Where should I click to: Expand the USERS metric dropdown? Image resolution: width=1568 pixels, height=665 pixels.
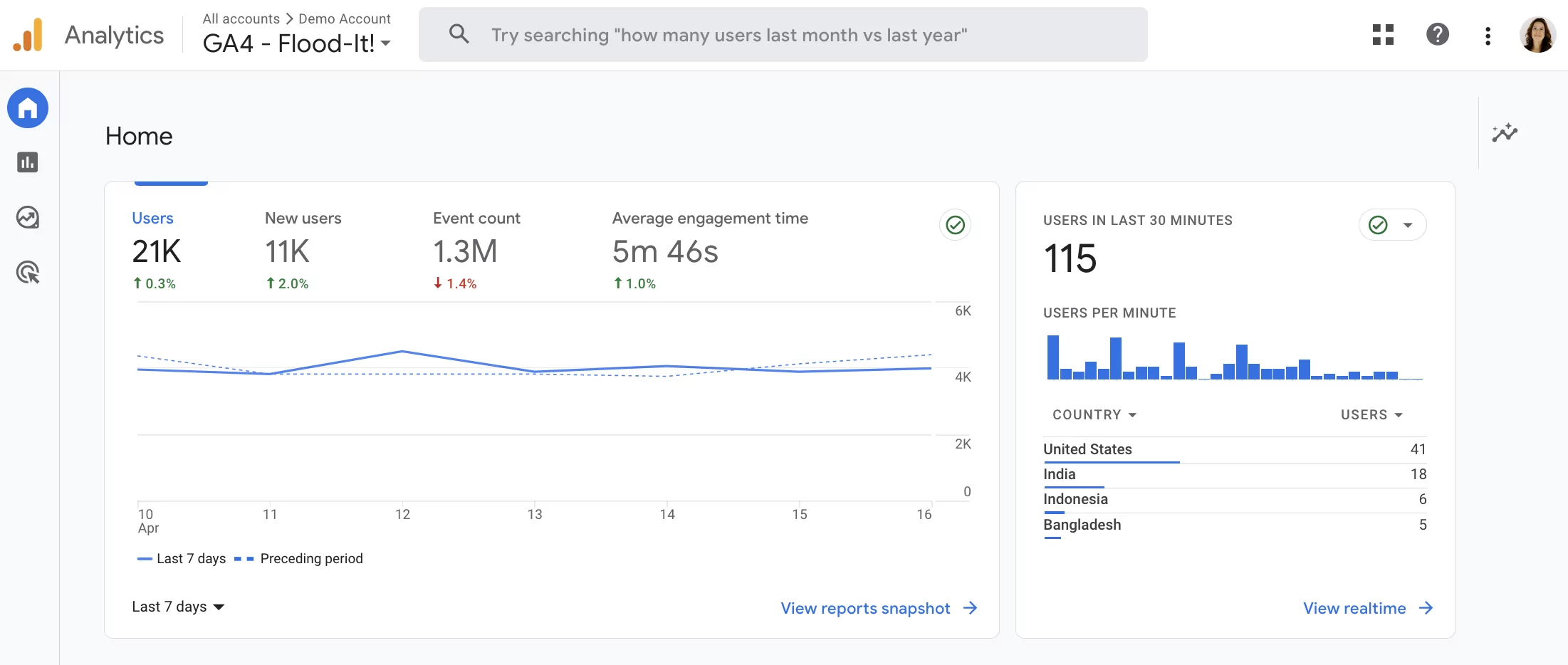tap(1371, 415)
